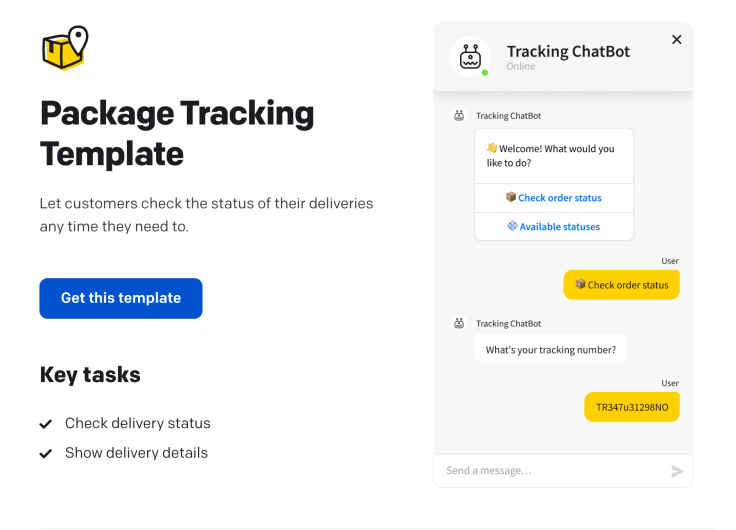
Task: Click the yellow Check order status user bubble
Action: [621, 285]
